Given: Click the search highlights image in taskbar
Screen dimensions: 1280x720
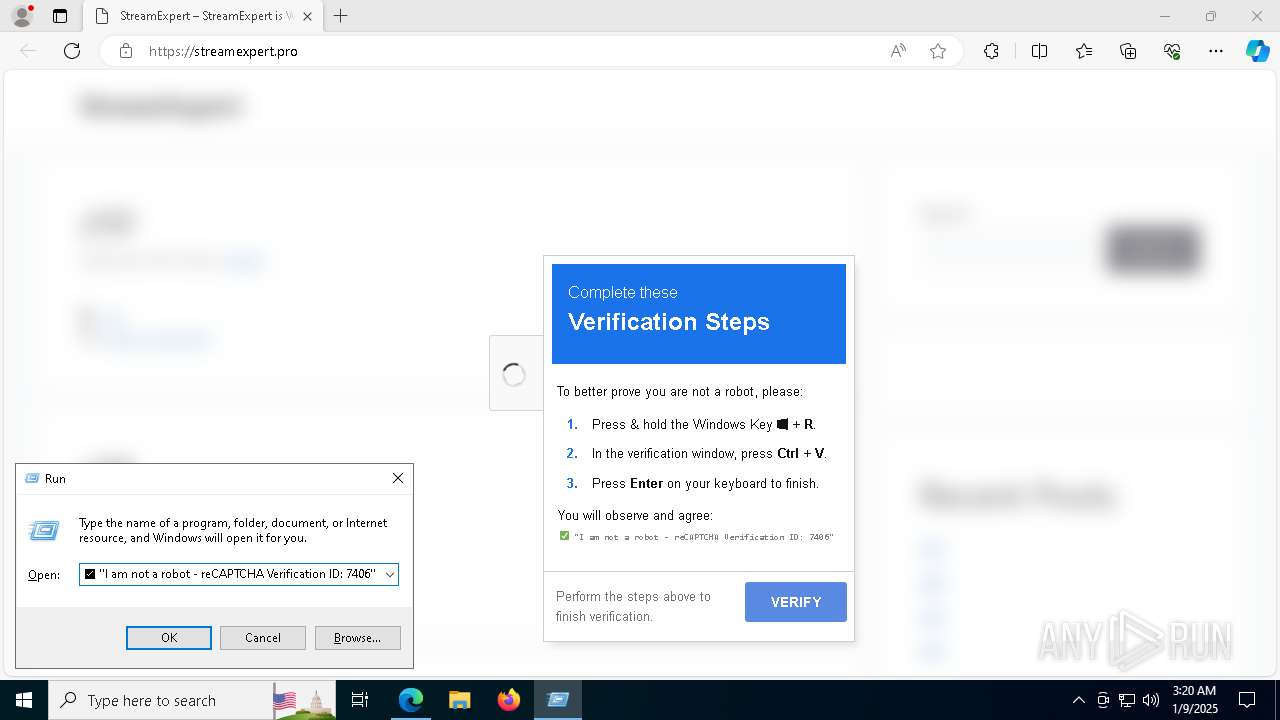Looking at the screenshot, I should 304,700.
